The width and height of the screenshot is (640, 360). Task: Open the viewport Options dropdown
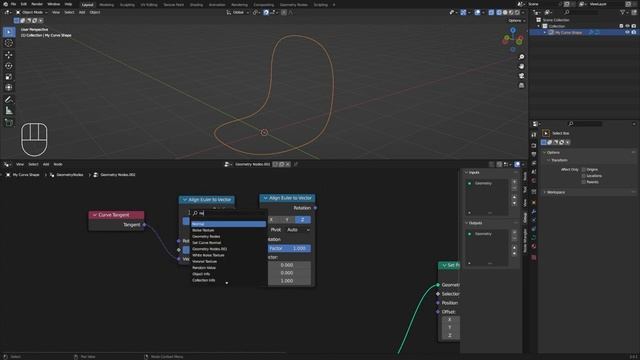[517, 20]
